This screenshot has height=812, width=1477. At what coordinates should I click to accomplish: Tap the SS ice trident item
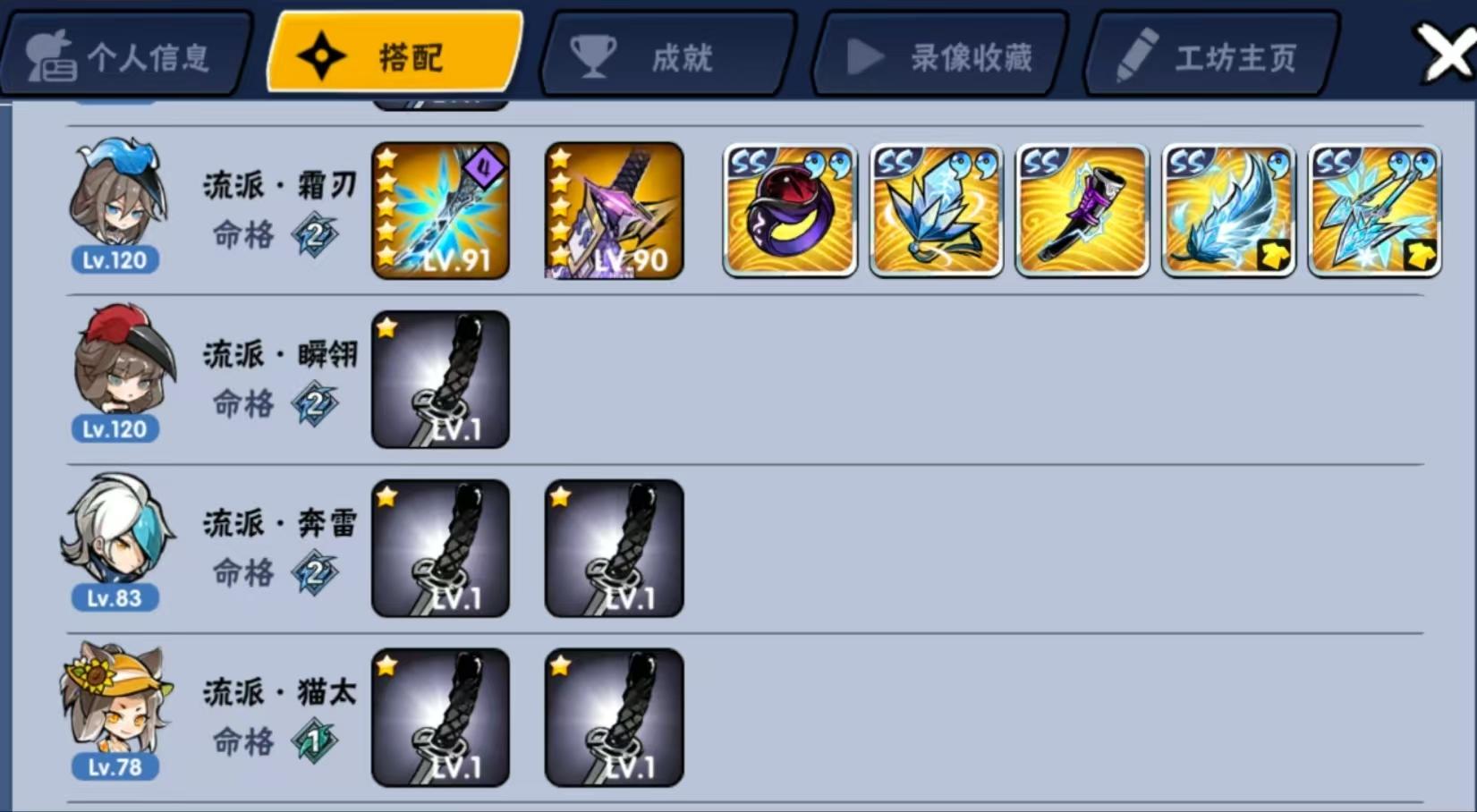point(1375,211)
